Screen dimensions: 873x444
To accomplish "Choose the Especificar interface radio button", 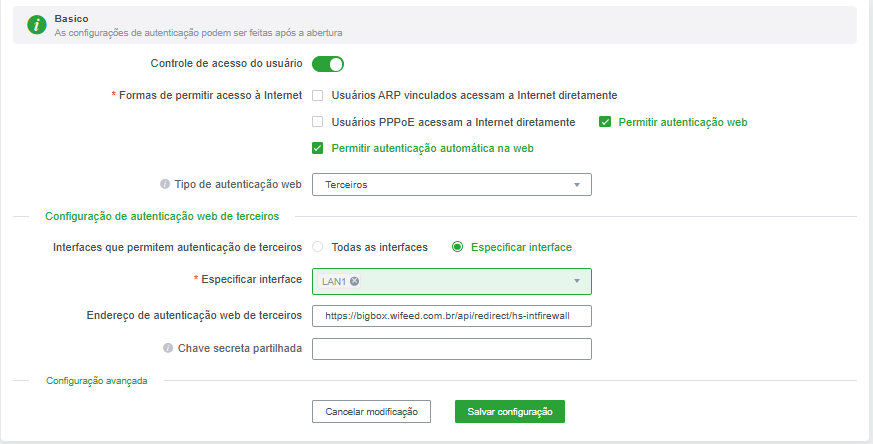I will [x=458, y=247].
